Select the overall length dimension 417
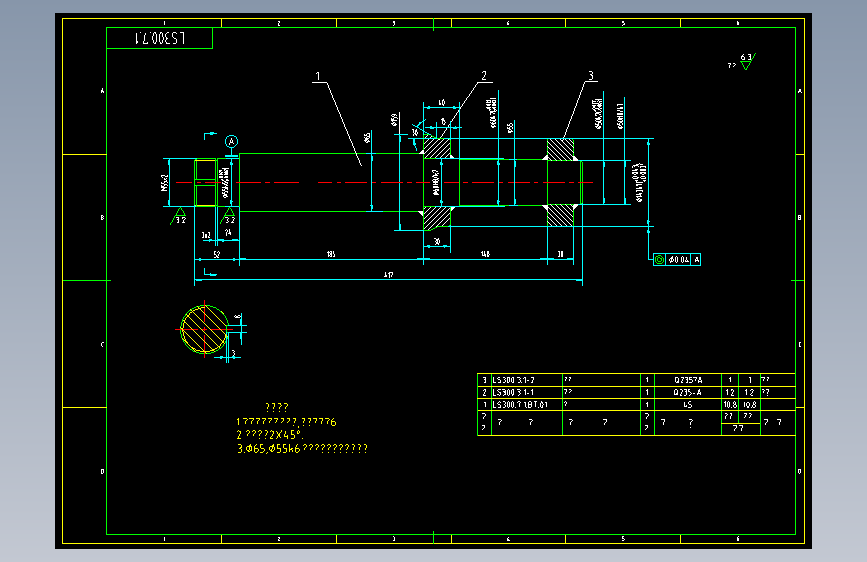Screen dimensions: 867x562 click(x=389, y=275)
